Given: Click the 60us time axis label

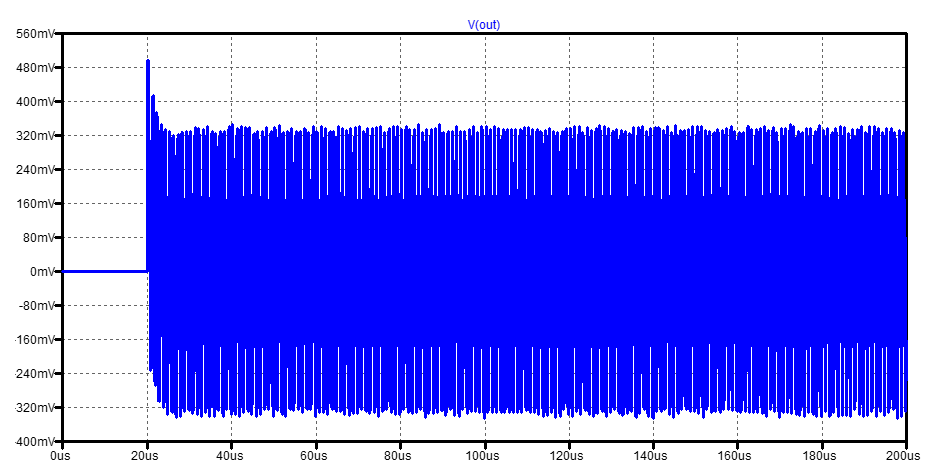Looking at the screenshot, I should click(314, 456).
